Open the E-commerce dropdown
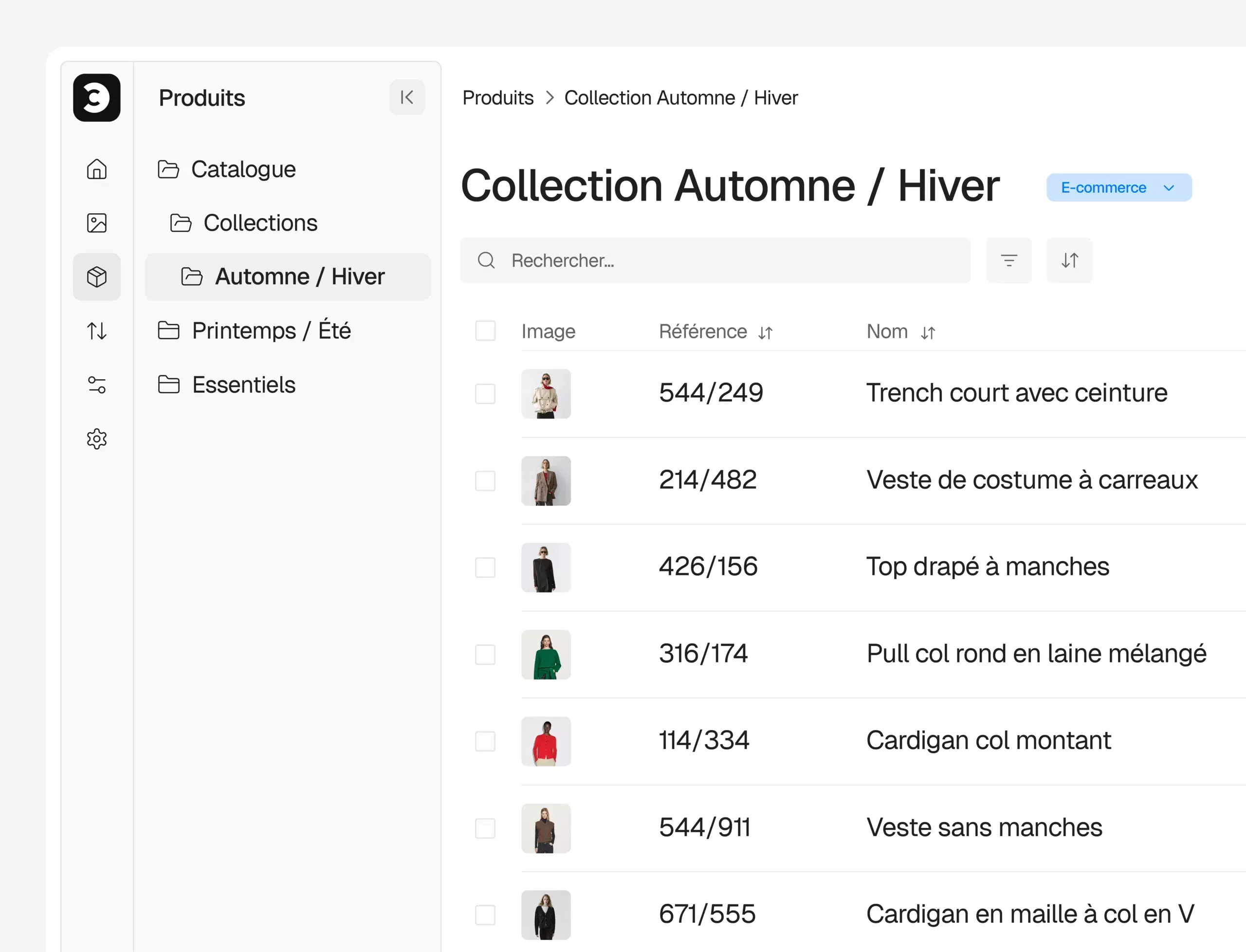This screenshot has height=952, width=1246. coord(1118,187)
